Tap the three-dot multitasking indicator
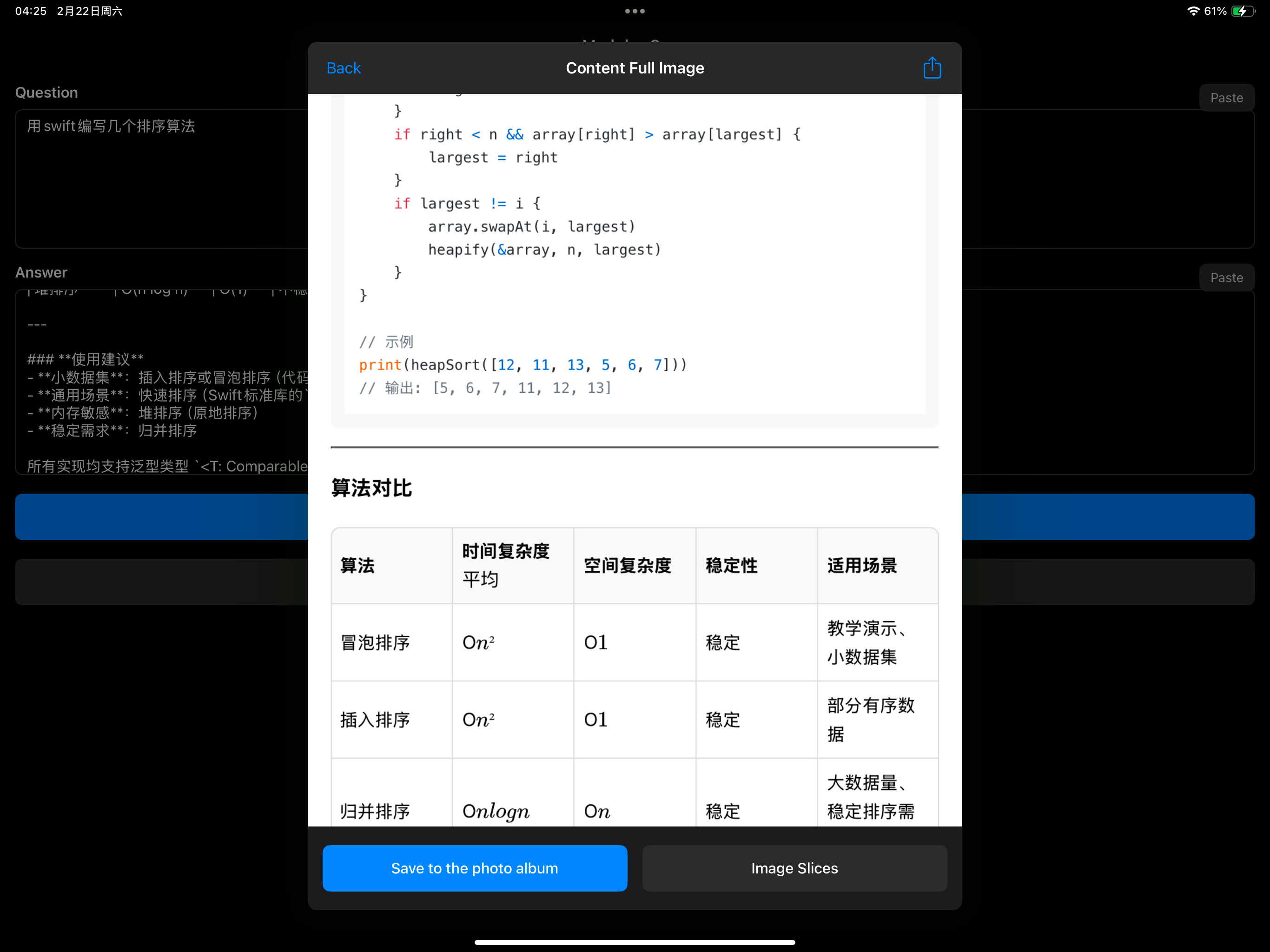Image resolution: width=1270 pixels, height=952 pixels. (x=635, y=11)
